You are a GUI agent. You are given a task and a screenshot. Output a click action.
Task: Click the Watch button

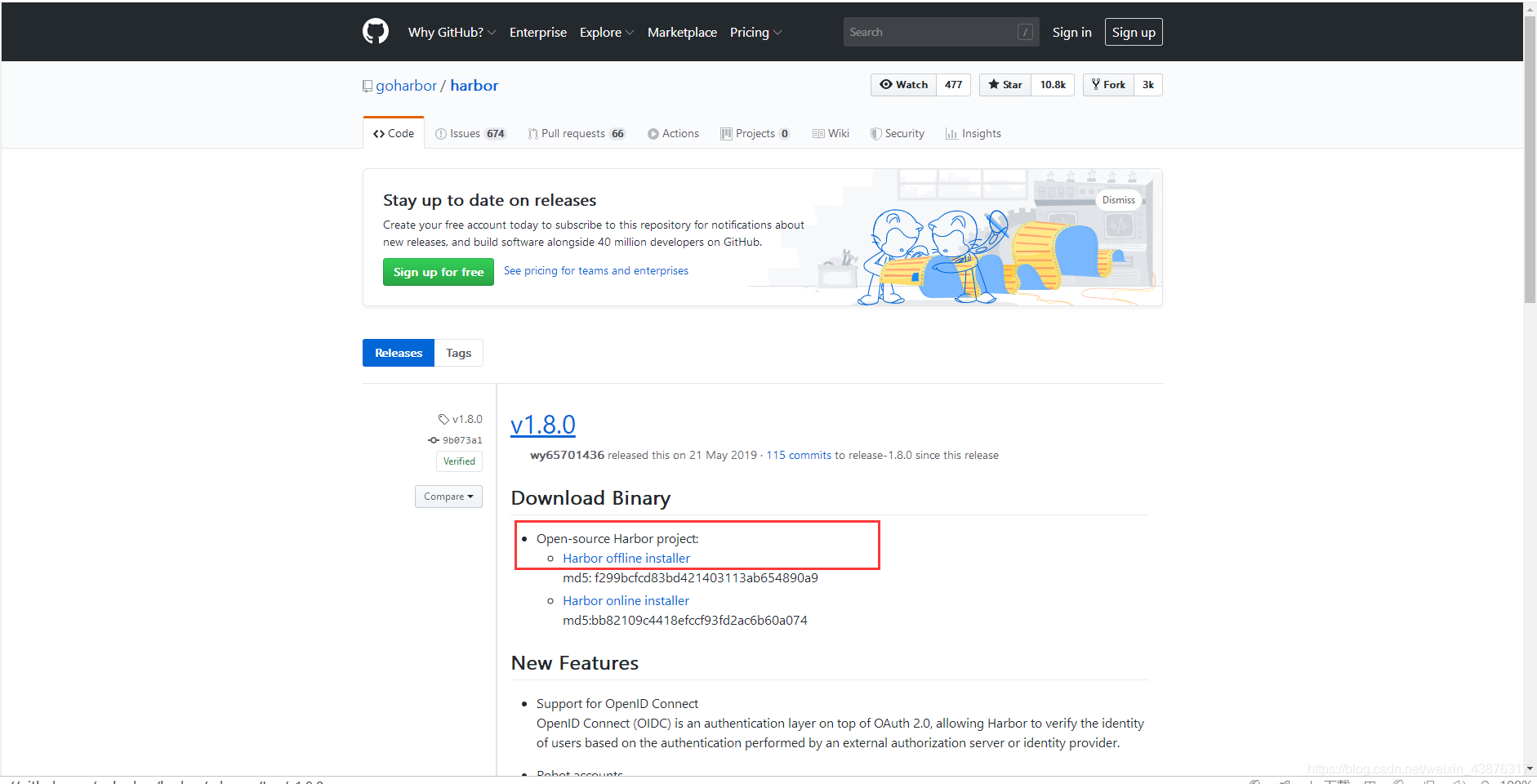903,85
